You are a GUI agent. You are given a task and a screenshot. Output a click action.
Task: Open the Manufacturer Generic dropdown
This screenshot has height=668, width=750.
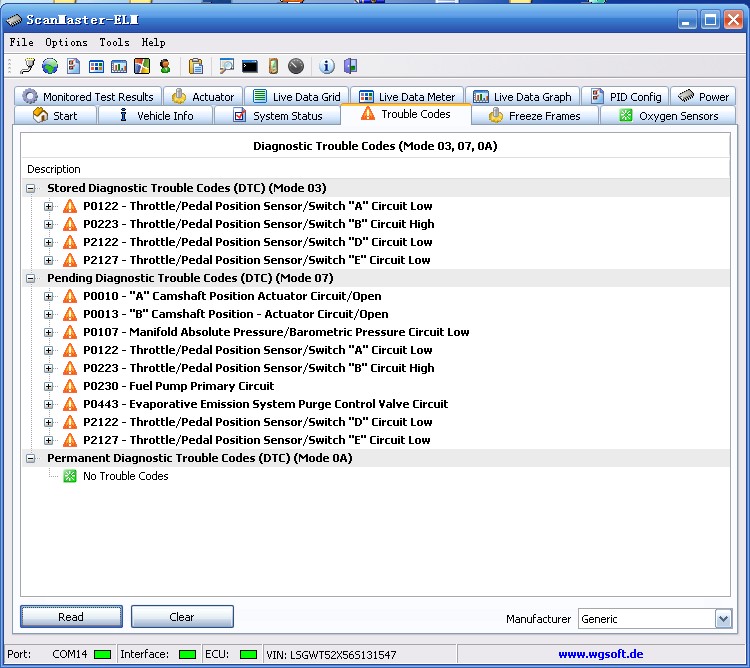pyautogui.click(x=723, y=619)
